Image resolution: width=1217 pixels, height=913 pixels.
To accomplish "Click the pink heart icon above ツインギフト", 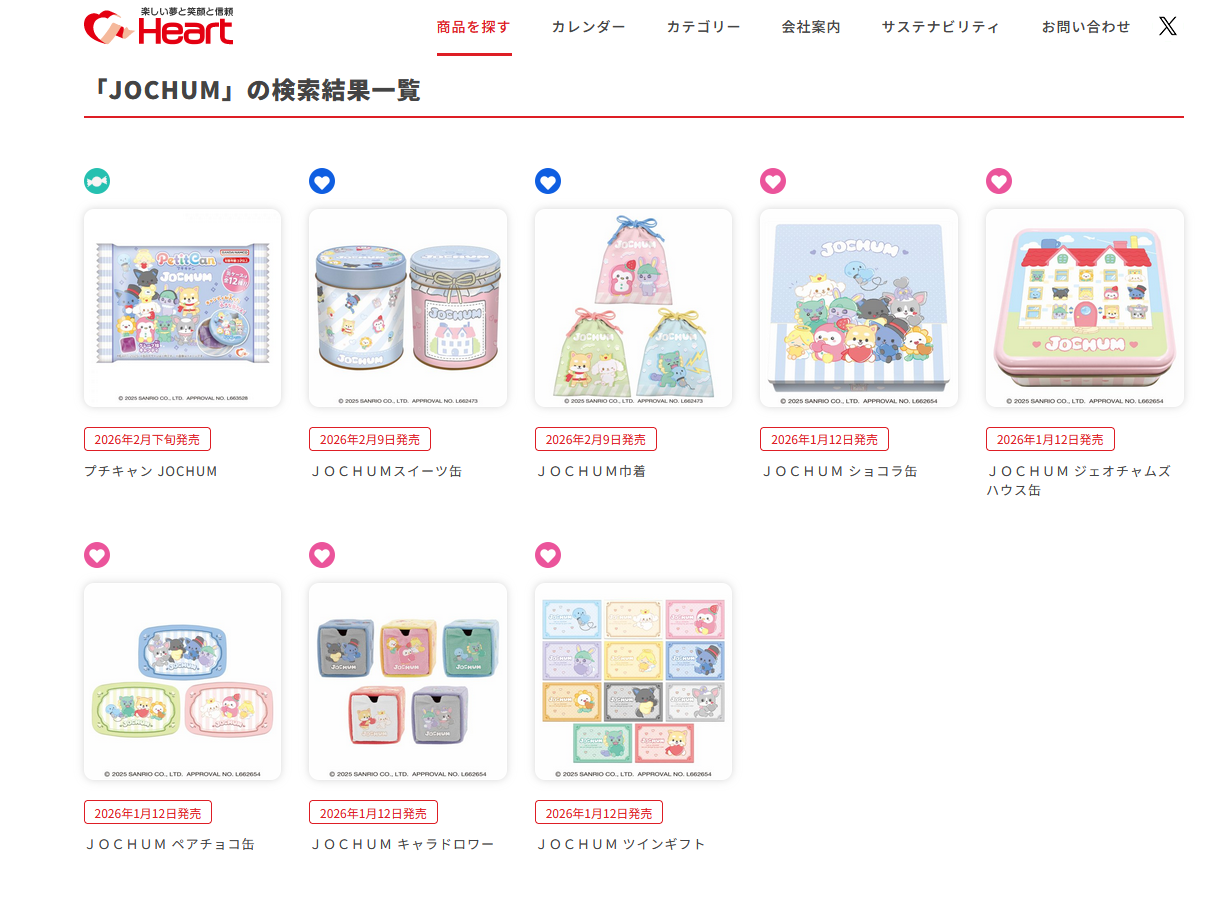I will [x=548, y=555].
